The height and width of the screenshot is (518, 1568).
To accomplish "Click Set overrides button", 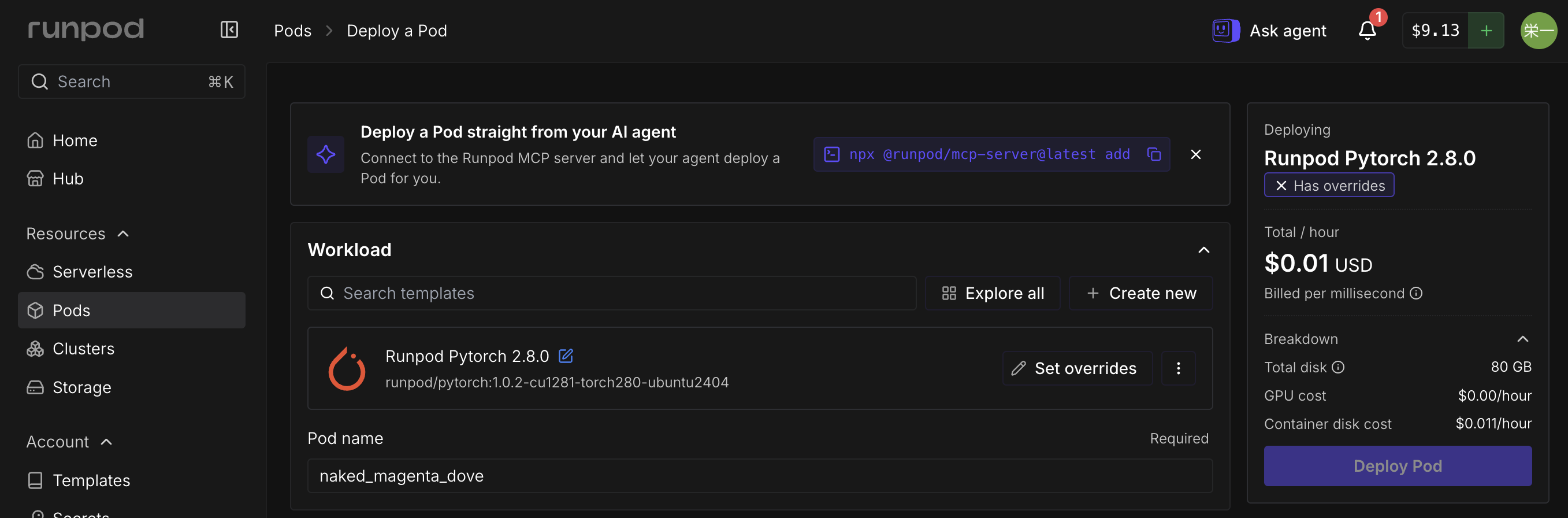I will click(1077, 368).
